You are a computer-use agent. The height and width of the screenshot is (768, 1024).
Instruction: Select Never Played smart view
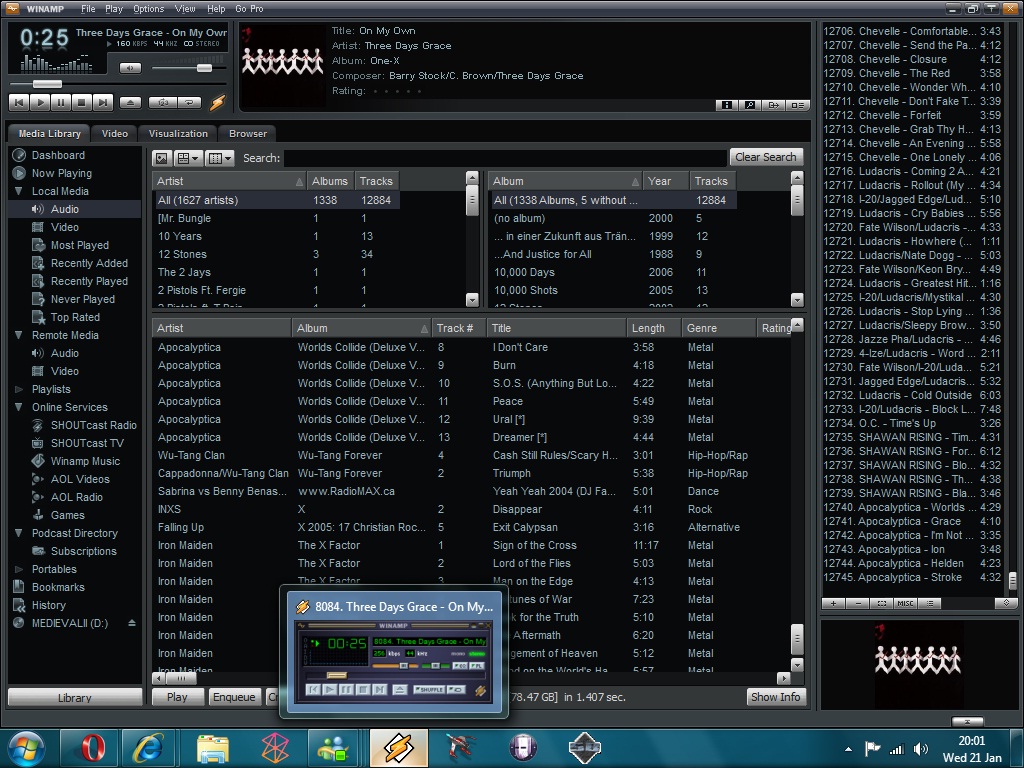[x=82, y=299]
